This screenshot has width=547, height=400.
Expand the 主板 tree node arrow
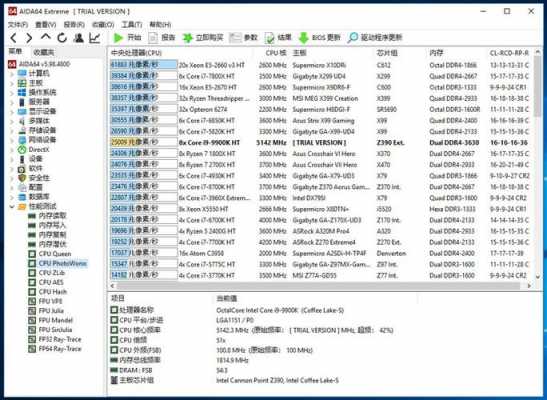pyautogui.click(x=12, y=83)
